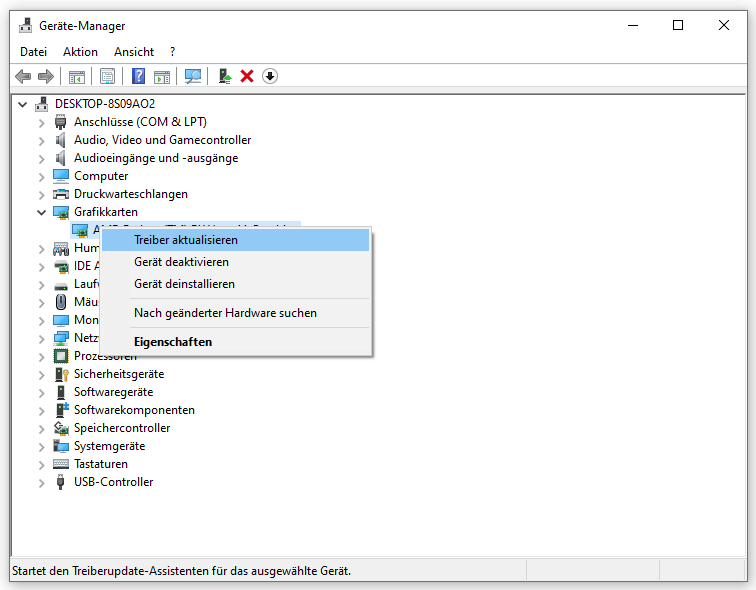Click the Systemgeräte folder icon

pos(61,446)
